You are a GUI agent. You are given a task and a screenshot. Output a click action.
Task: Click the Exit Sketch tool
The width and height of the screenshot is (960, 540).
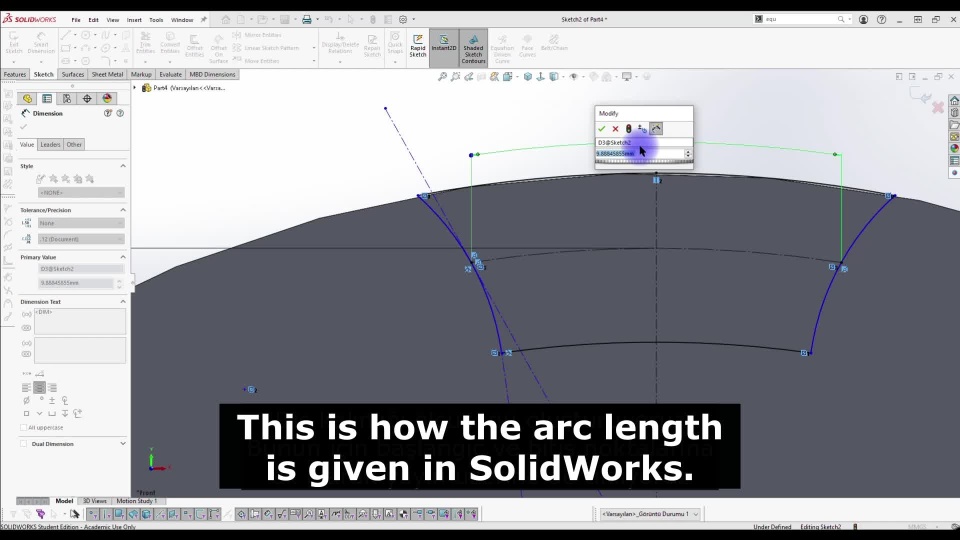pos(13,43)
